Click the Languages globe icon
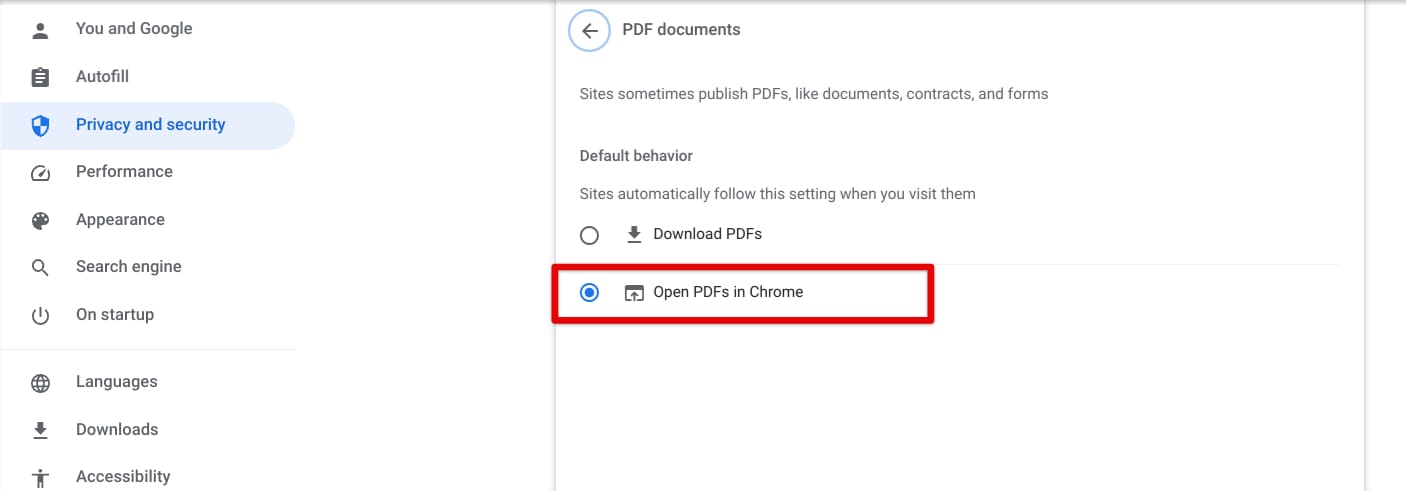Image resolution: width=1406 pixels, height=491 pixels. pos(40,383)
